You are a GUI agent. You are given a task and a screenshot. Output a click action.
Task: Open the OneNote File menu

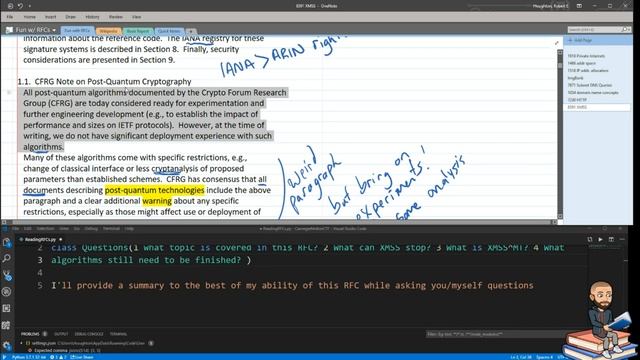(x=10, y=17)
